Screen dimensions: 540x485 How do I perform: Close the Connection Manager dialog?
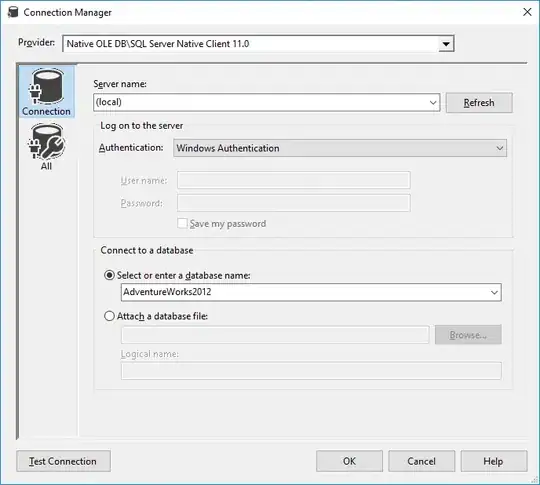(527, 12)
